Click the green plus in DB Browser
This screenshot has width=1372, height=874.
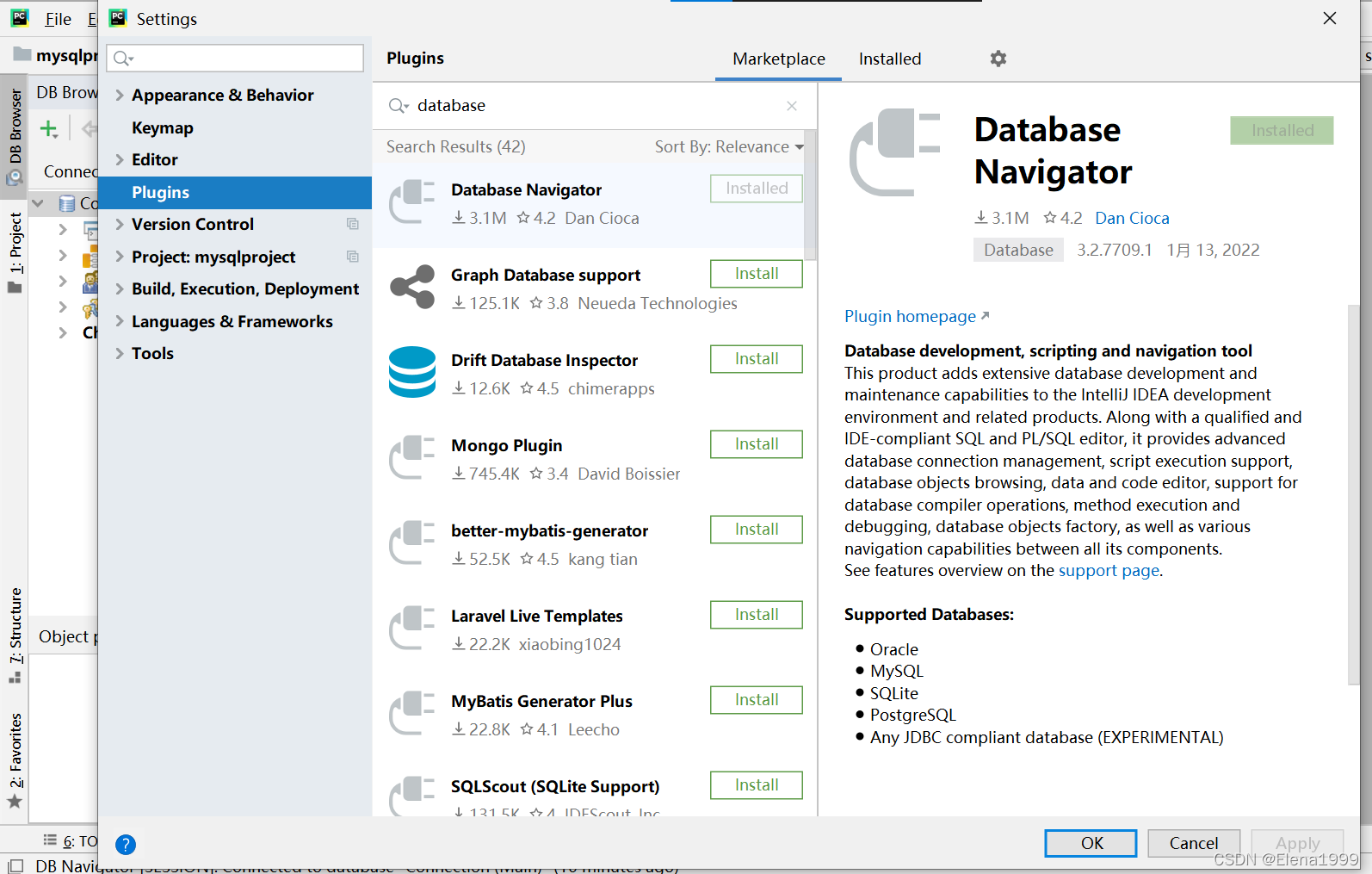tap(49, 129)
